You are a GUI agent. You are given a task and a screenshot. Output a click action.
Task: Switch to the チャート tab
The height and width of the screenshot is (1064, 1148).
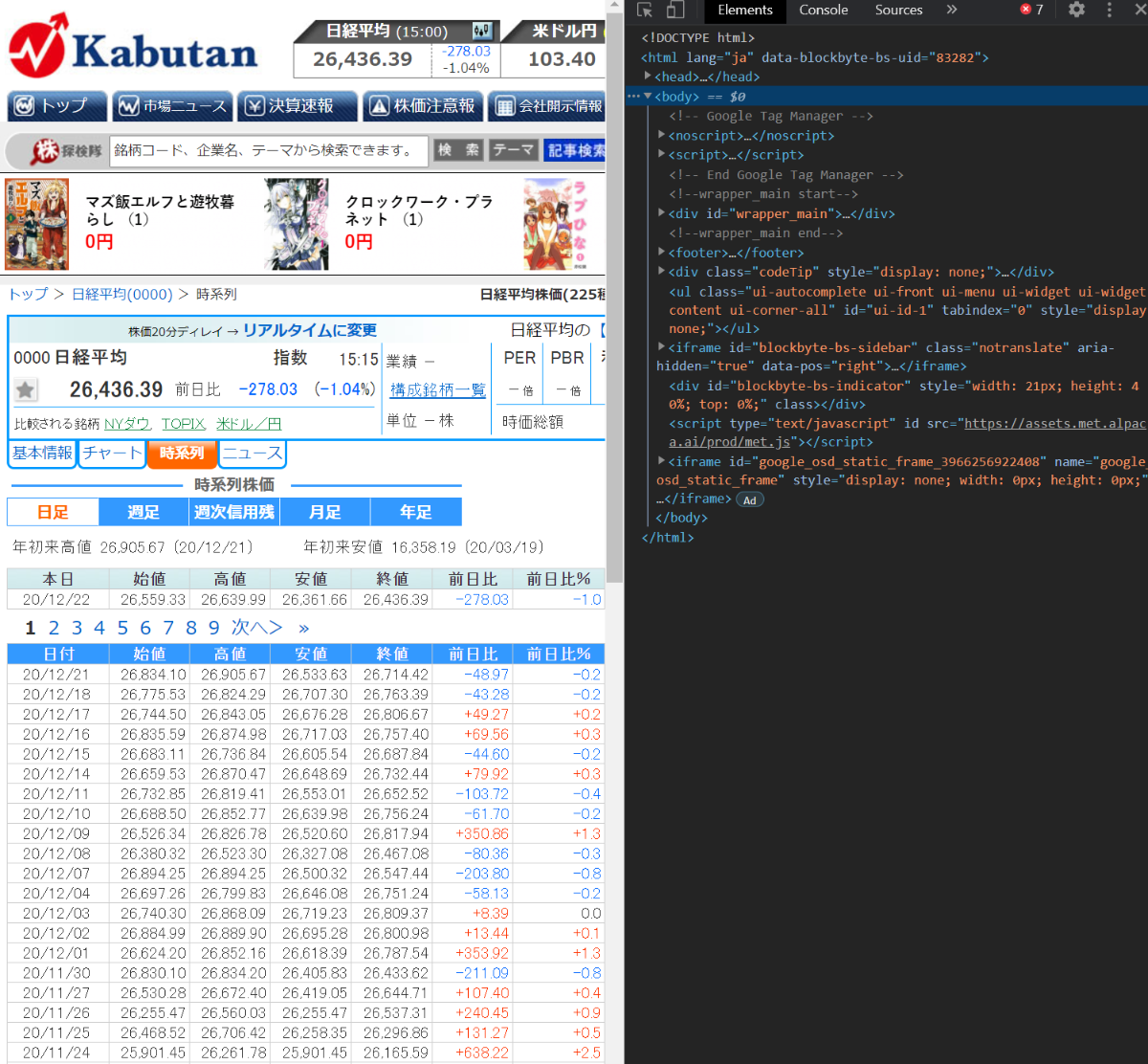click(112, 454)
